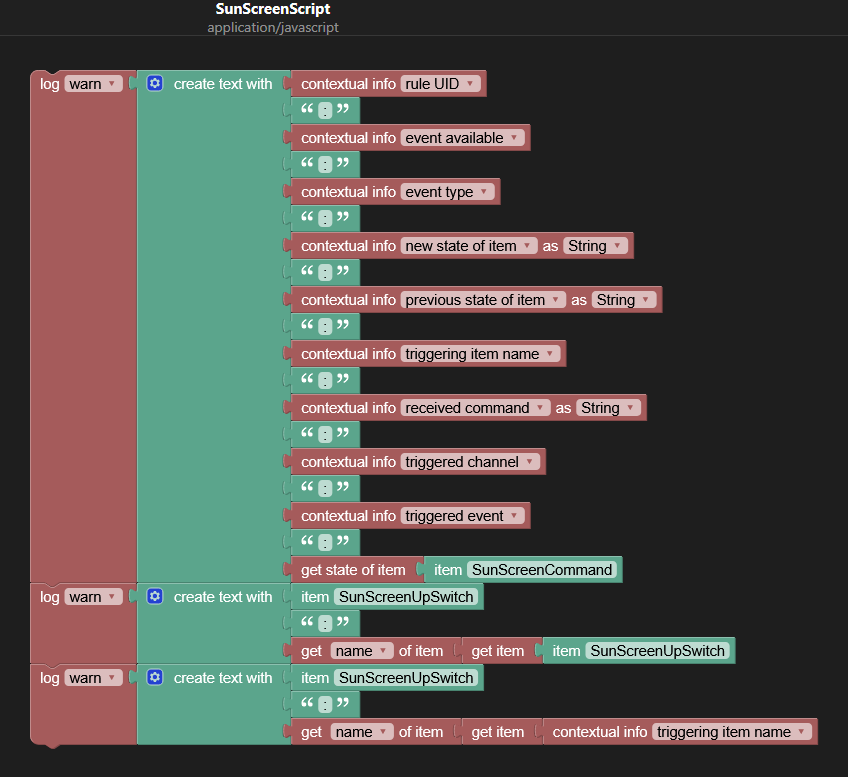Edit colon text field in second log block
The height and width of the screenshot is (777, 848).
[325, 624]
